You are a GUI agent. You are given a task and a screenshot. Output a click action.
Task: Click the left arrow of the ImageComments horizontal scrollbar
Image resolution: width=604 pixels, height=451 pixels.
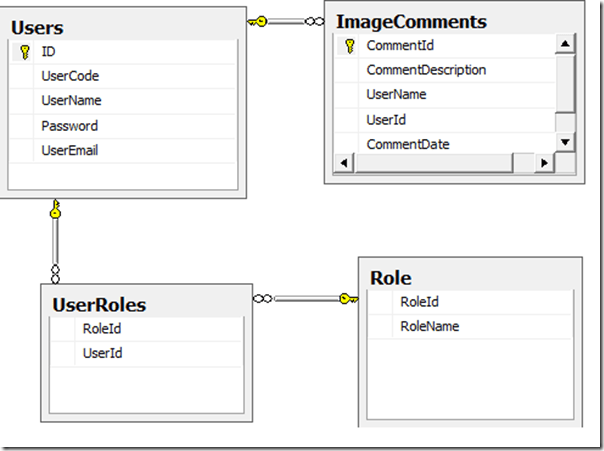(343, 163)
